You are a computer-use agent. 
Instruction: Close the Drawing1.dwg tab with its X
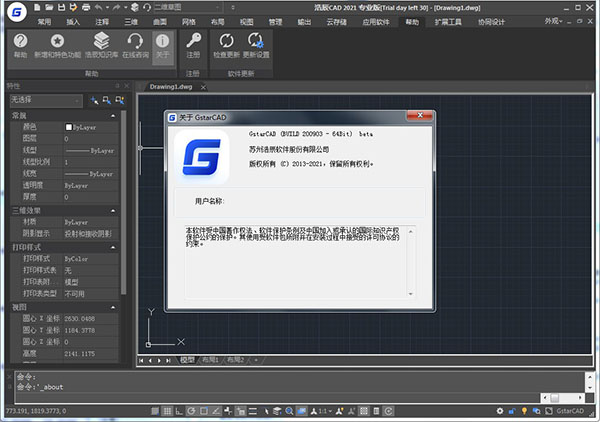pos(203,87)
